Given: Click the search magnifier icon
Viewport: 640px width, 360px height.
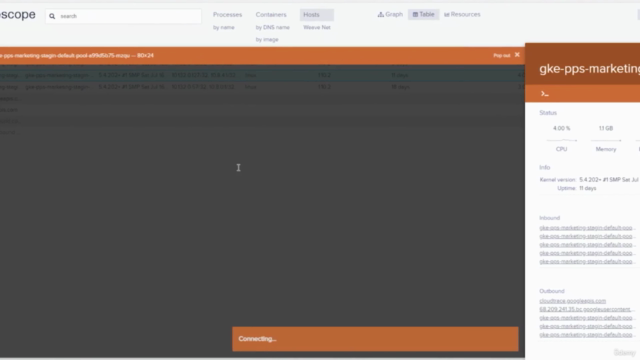Looking at the screenshot, I should 52,16.
